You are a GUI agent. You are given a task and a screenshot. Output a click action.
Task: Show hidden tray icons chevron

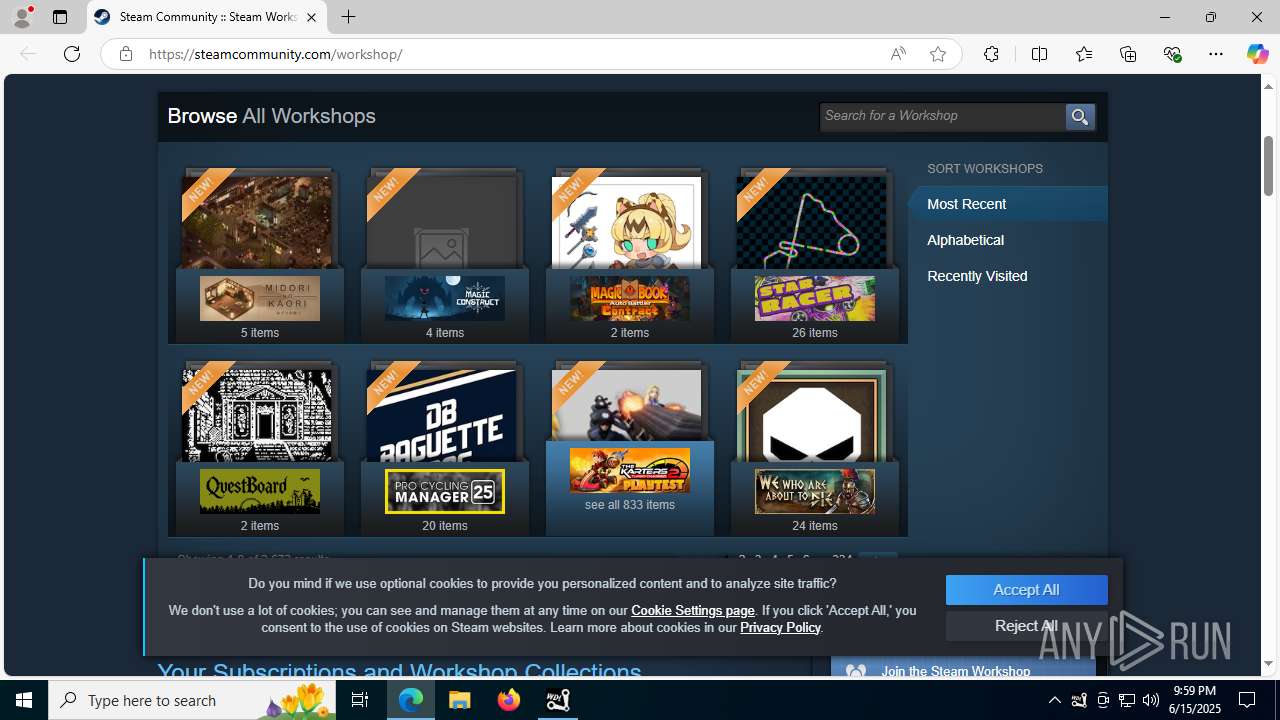(x=1054, y=700)
